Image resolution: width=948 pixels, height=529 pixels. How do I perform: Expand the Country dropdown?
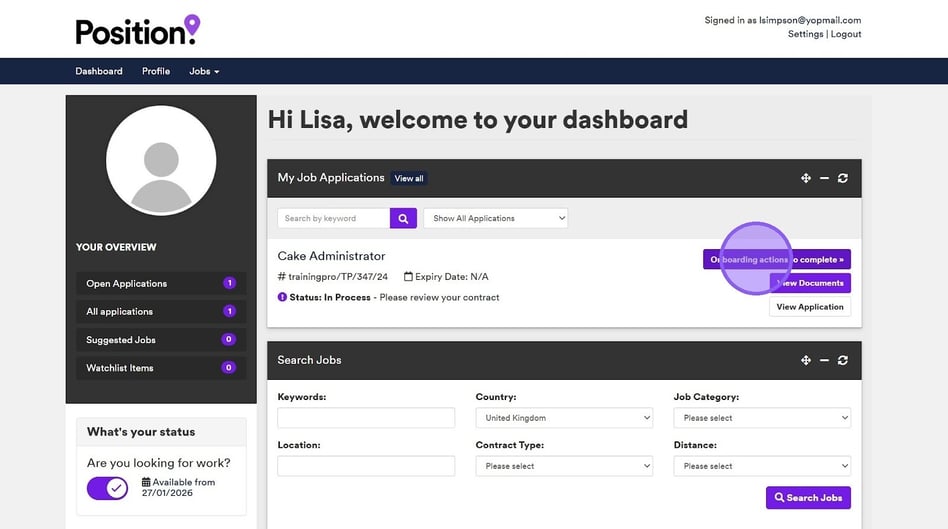564,418
